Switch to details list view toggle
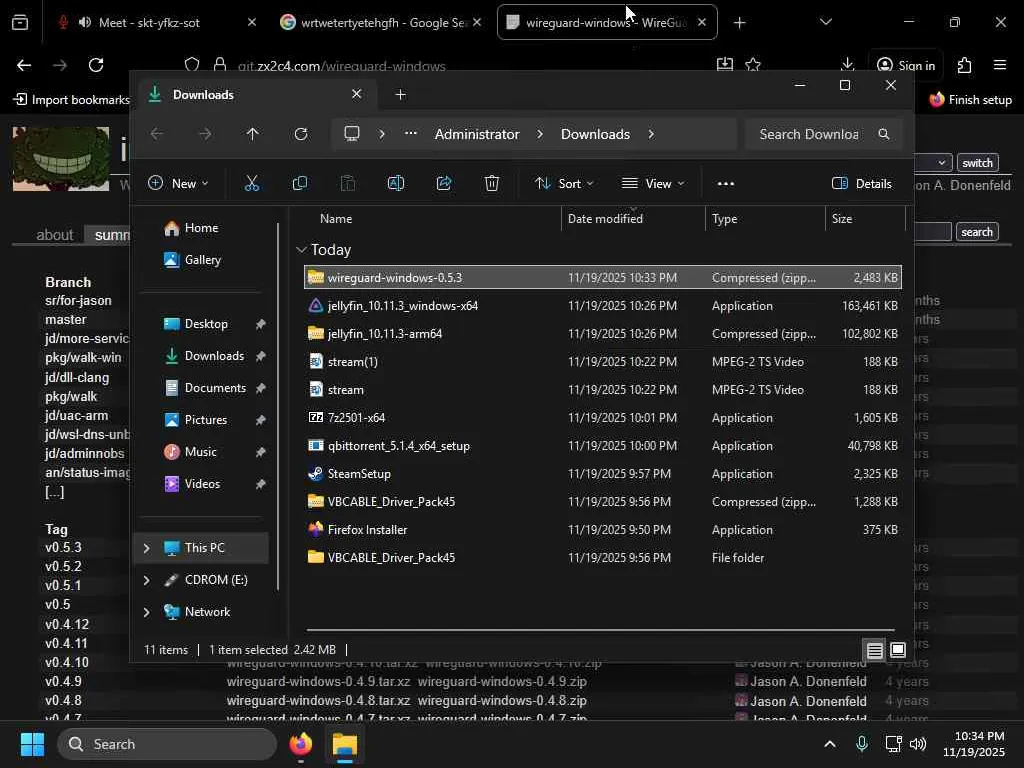The width and height of the screenshot is (1024, 768). coord(874,651)
